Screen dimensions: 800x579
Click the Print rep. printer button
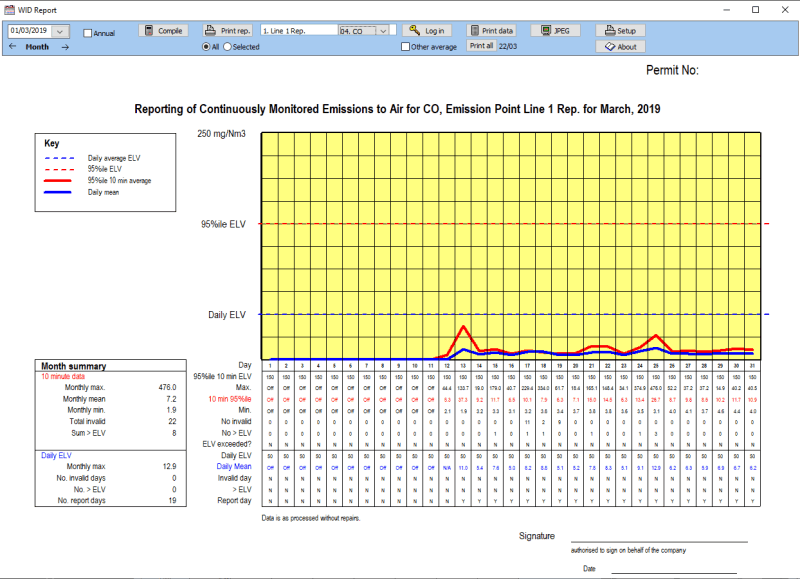[x=229, y=31]
